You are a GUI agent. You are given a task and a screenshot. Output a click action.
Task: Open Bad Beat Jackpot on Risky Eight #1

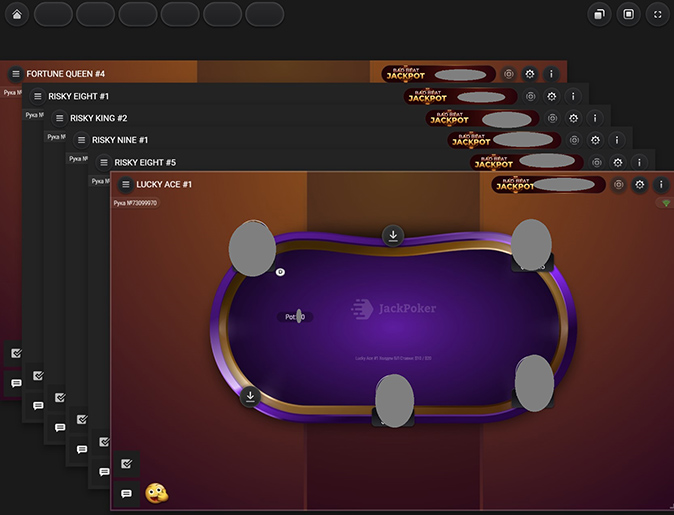460,96
